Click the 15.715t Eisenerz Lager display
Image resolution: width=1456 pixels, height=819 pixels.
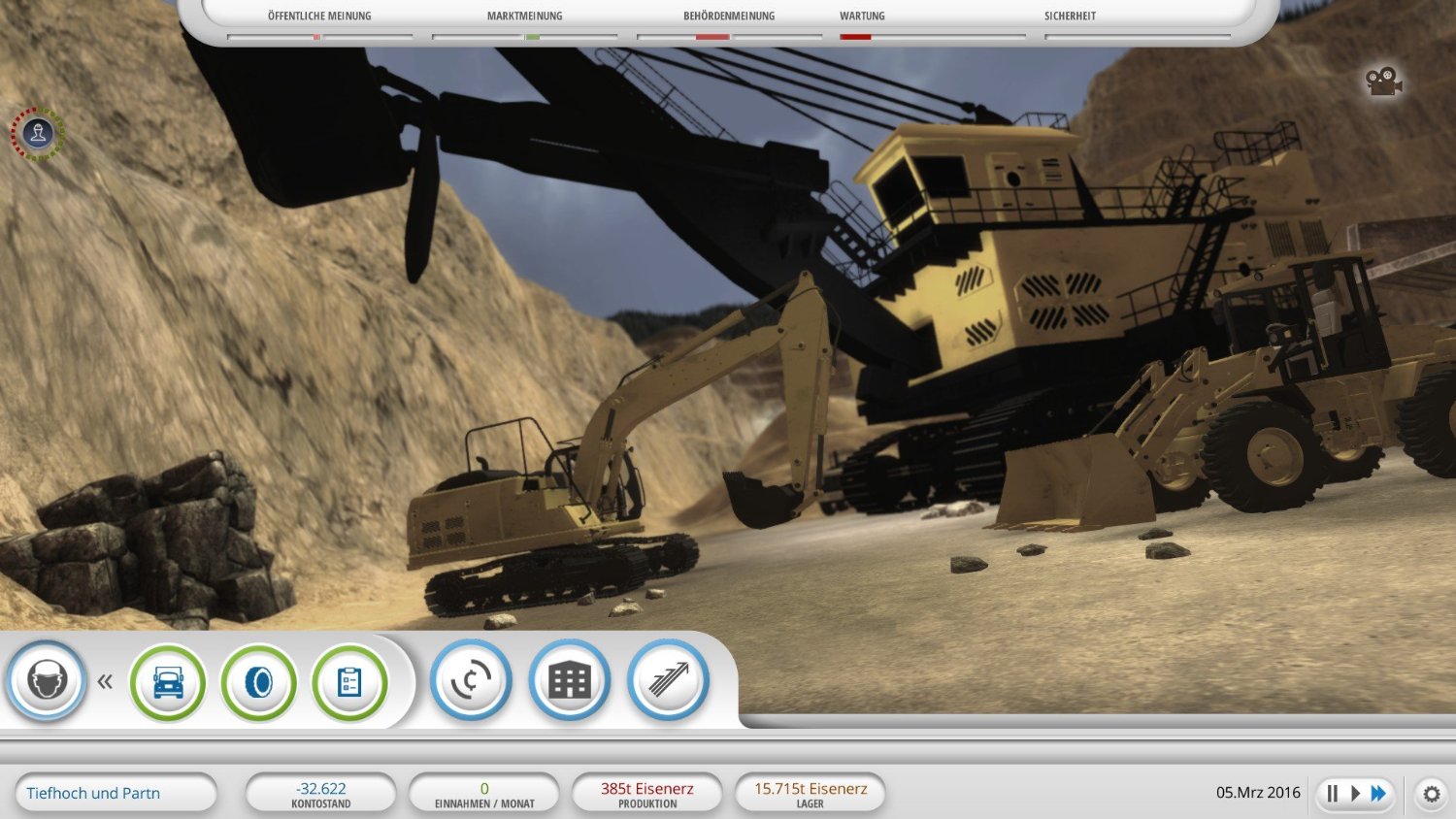[811, 793]
